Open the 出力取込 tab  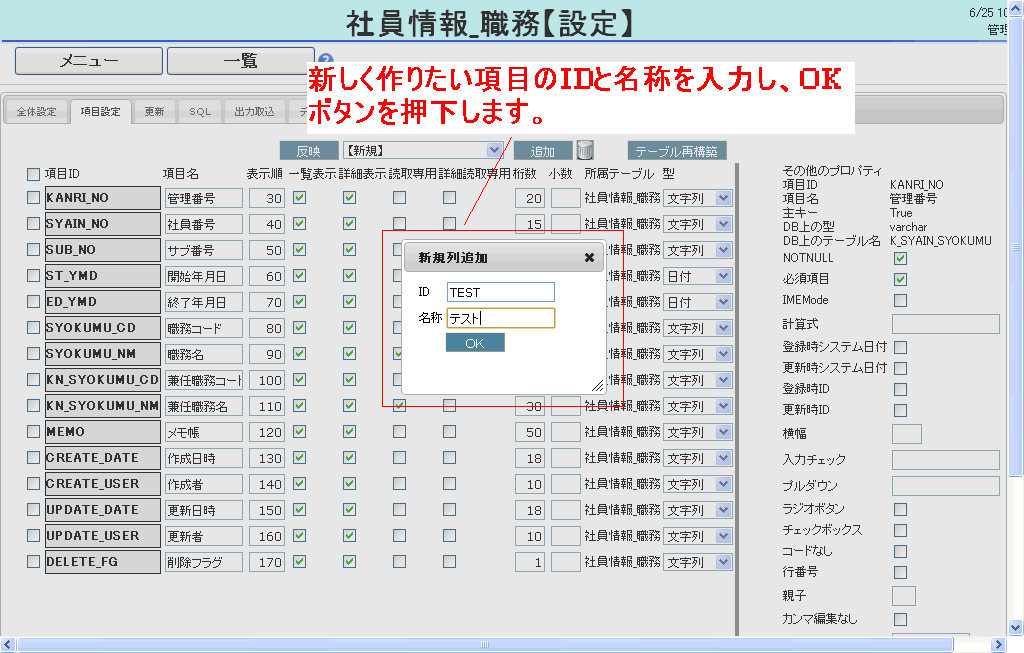tap(249, 112)
